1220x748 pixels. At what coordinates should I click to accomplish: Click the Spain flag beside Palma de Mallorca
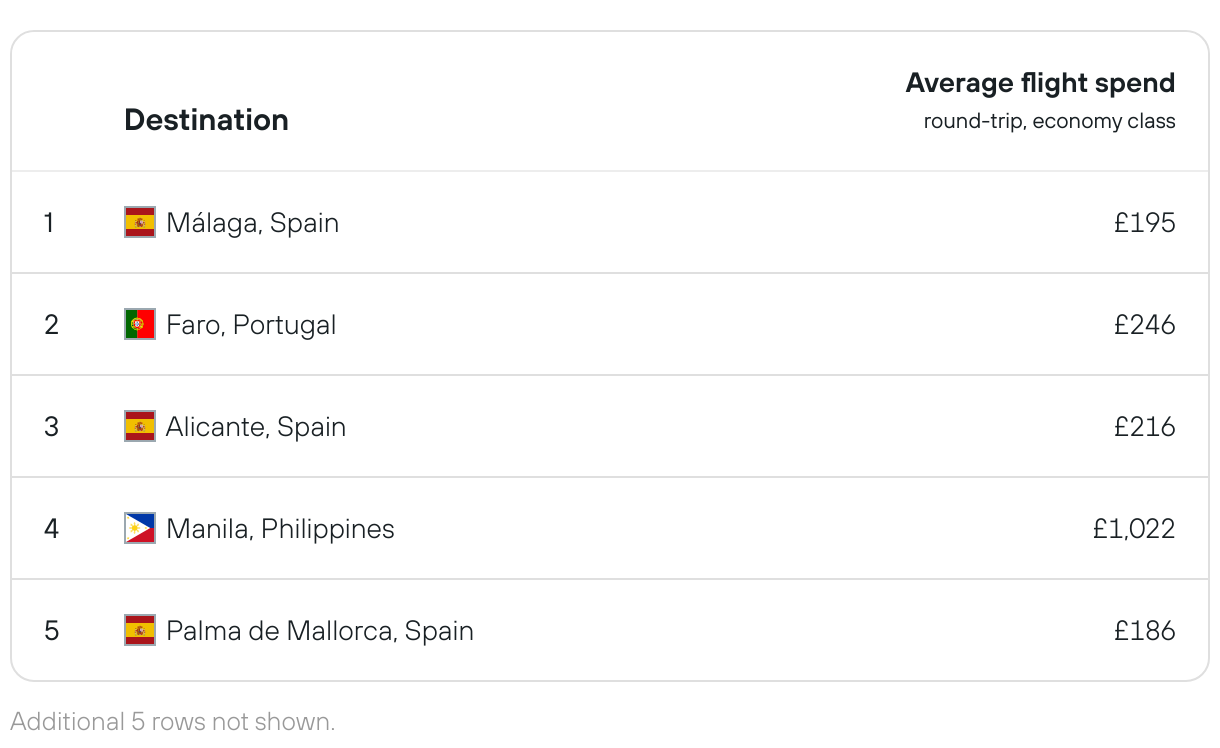[x=140, y=630]
